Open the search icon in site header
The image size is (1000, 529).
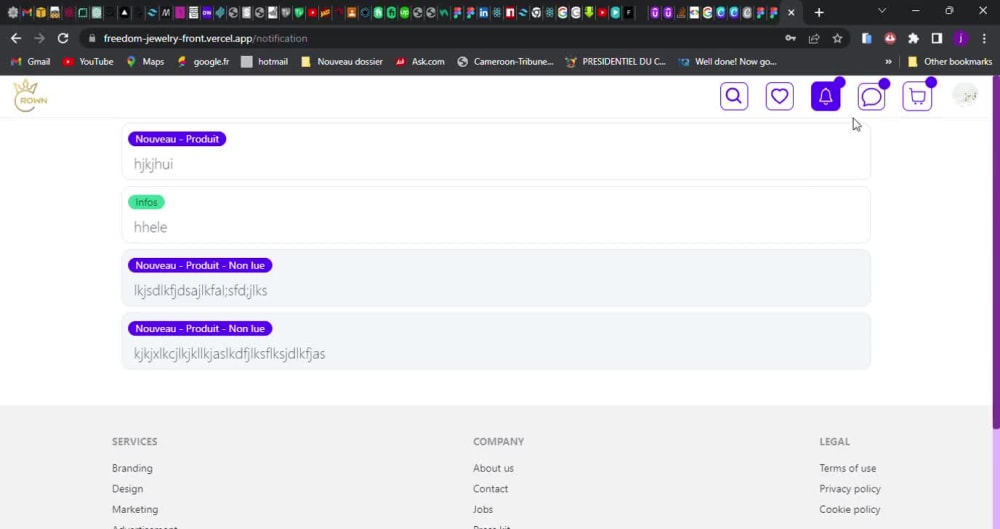733,96
